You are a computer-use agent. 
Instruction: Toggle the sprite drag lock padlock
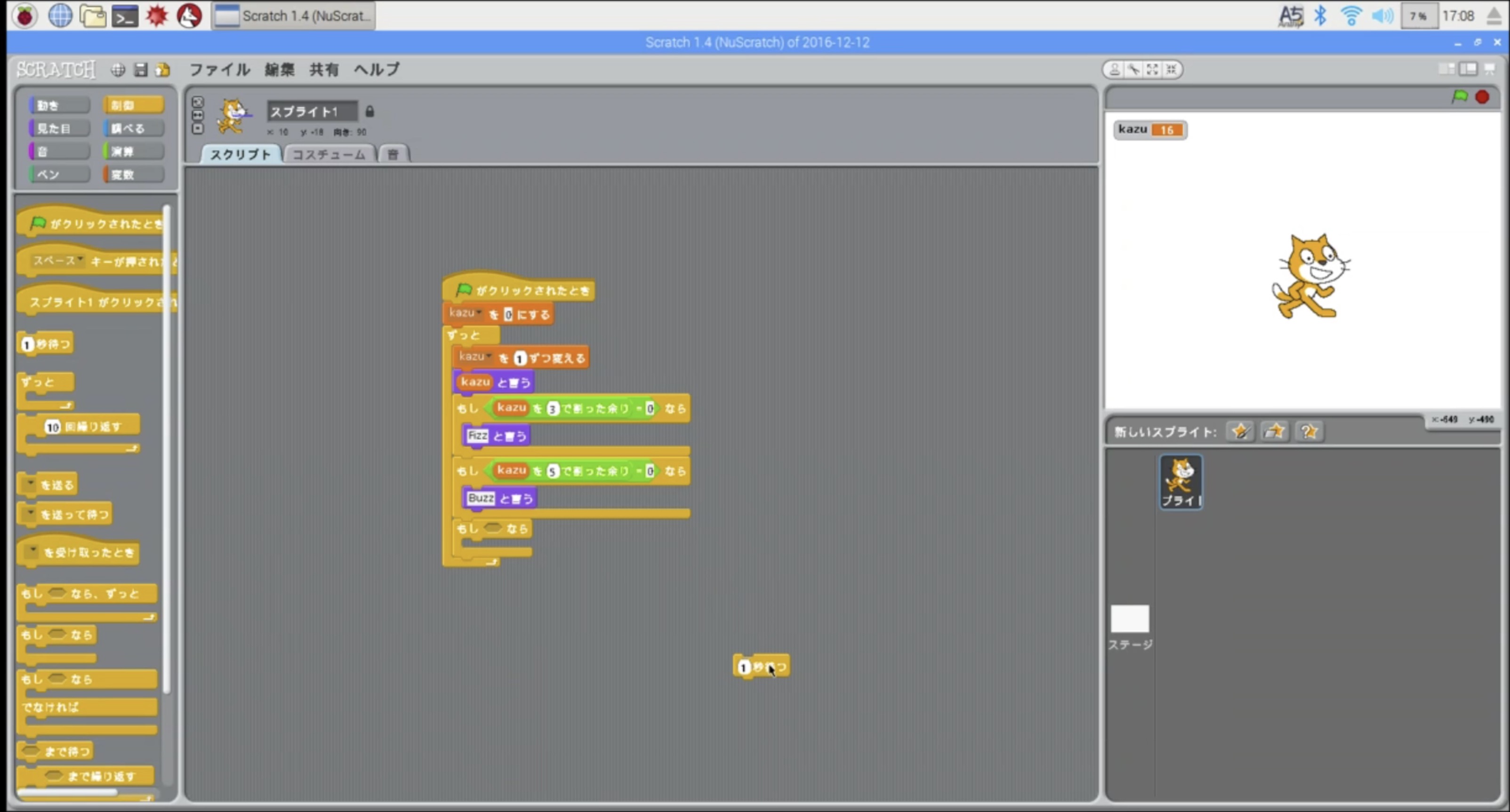click(x=369, y=111)
